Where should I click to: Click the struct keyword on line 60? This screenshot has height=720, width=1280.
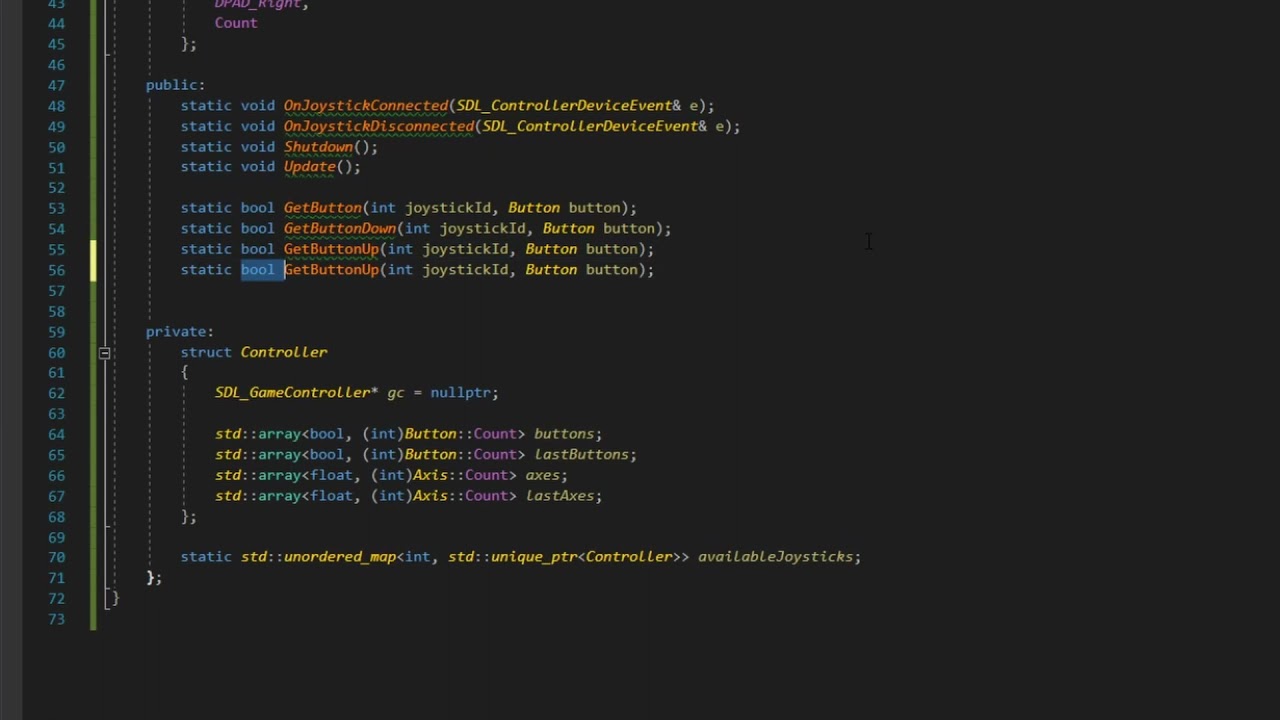pos(206,352)
